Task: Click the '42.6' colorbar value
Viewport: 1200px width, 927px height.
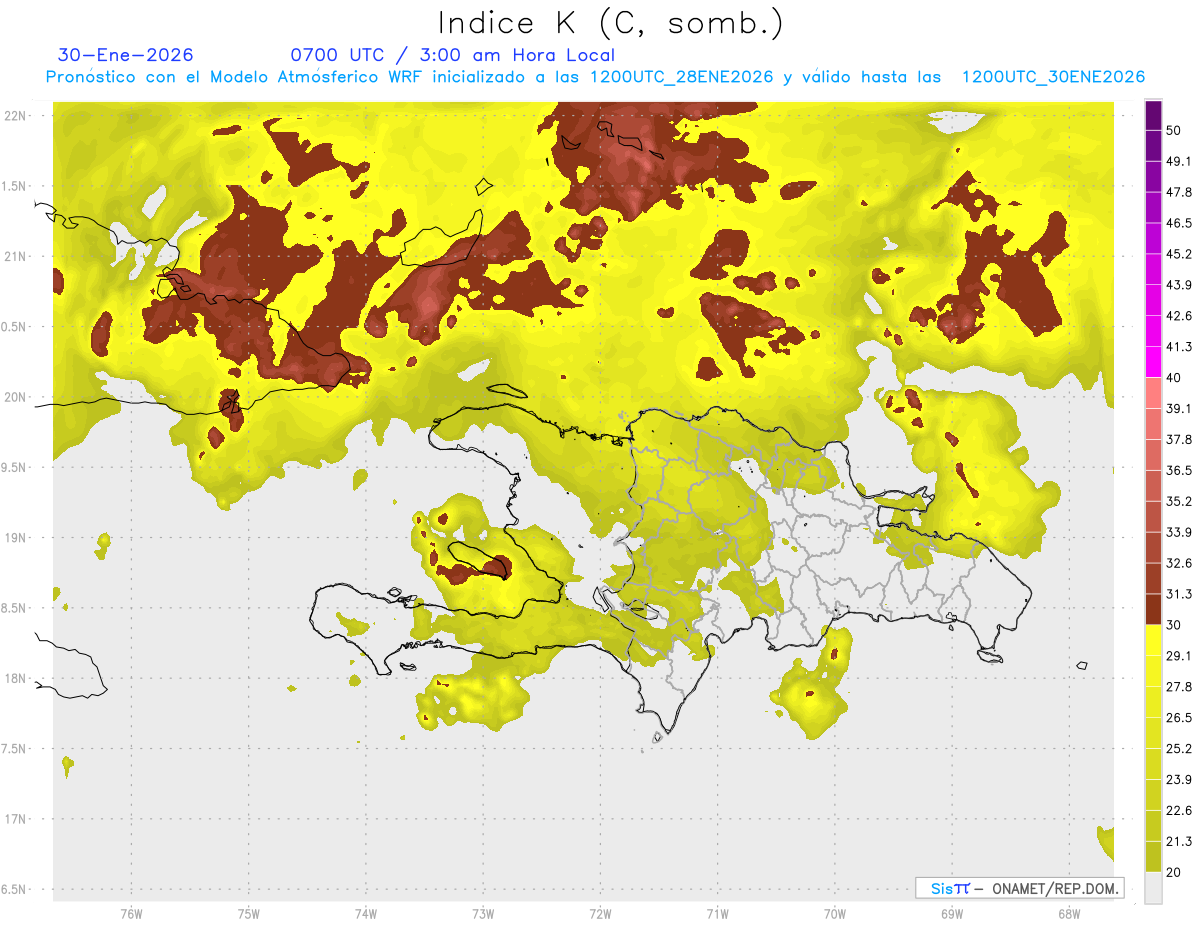Action: [1179, 316]
